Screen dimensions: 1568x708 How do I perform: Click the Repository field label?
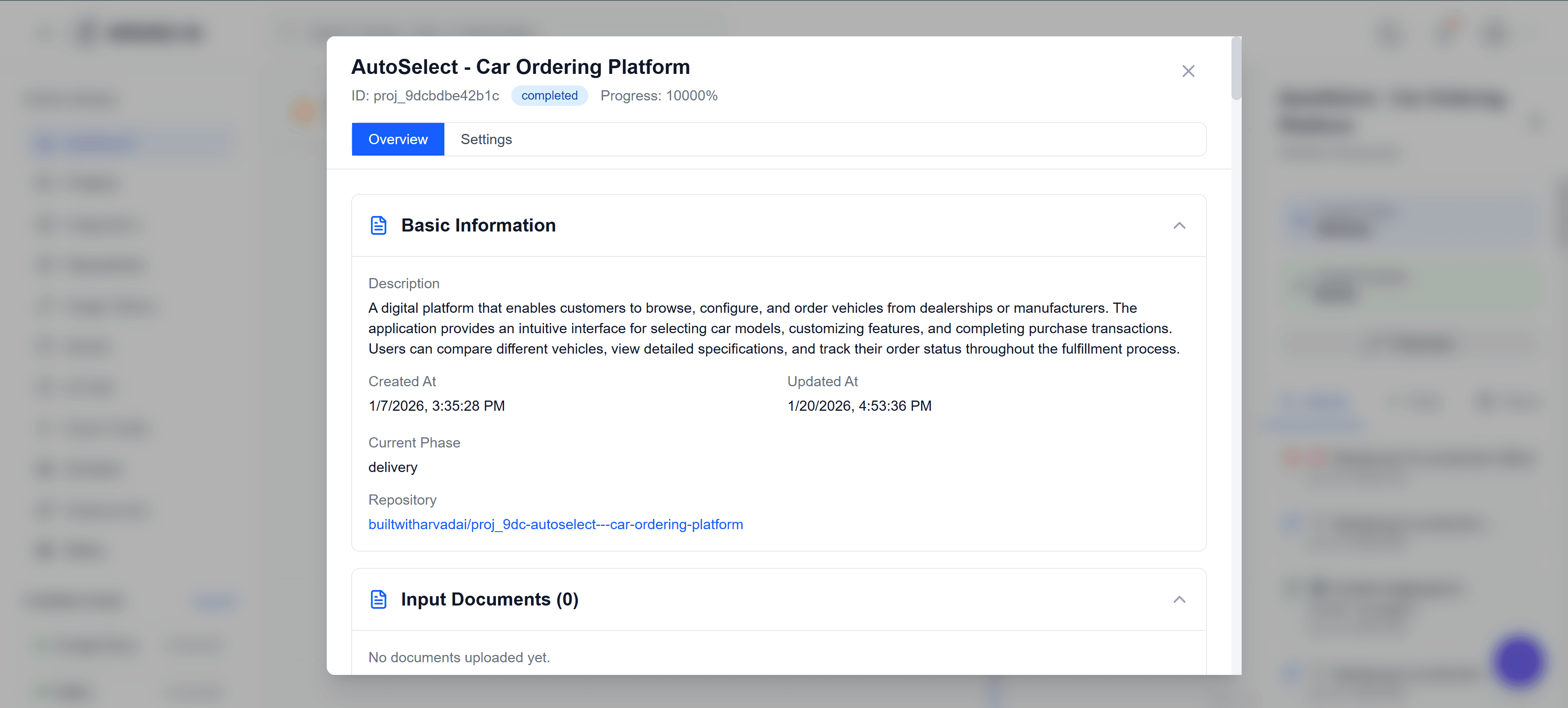click(402, 500)
